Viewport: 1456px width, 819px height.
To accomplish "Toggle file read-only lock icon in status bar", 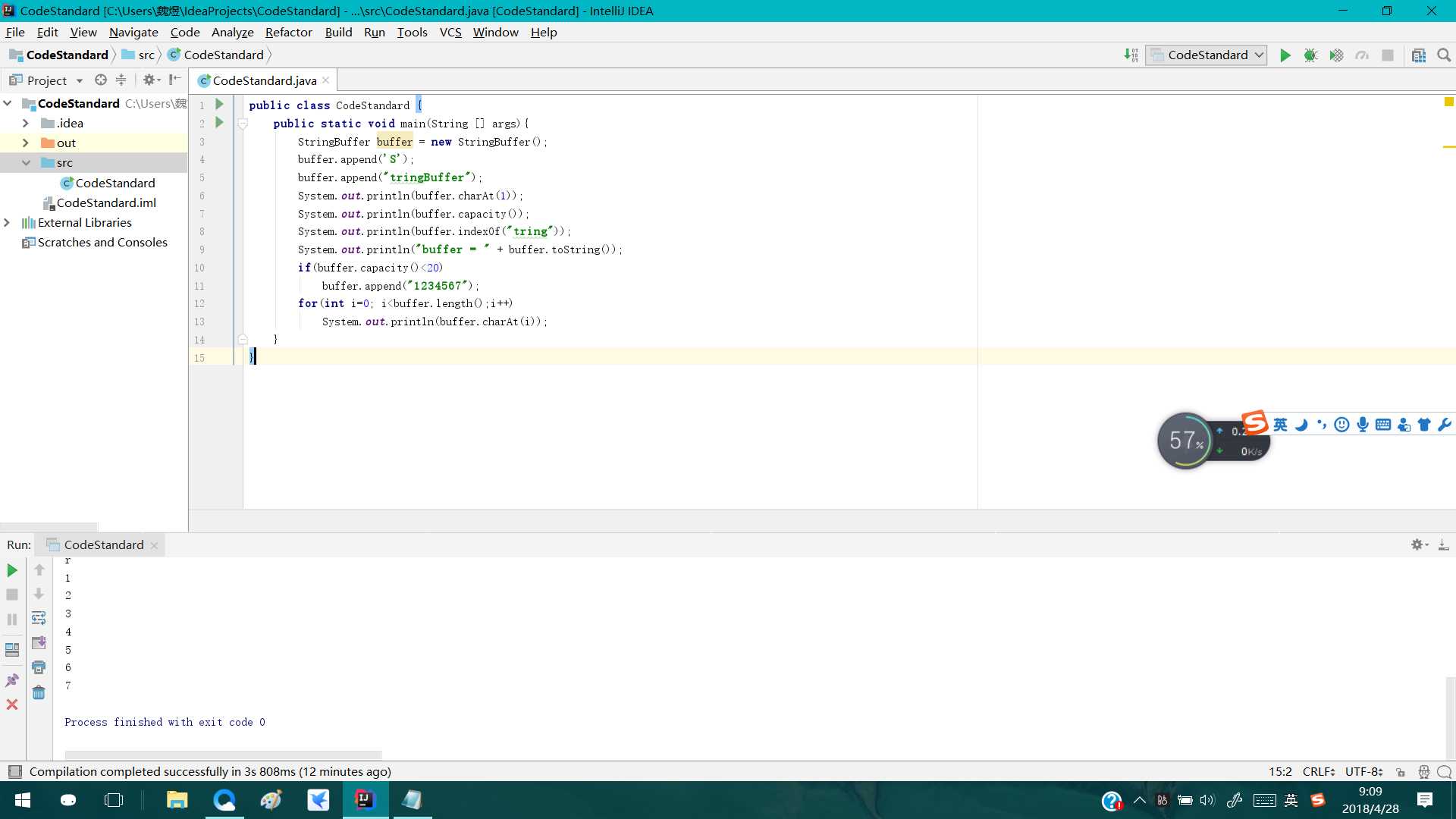I will pos(1401,772).
